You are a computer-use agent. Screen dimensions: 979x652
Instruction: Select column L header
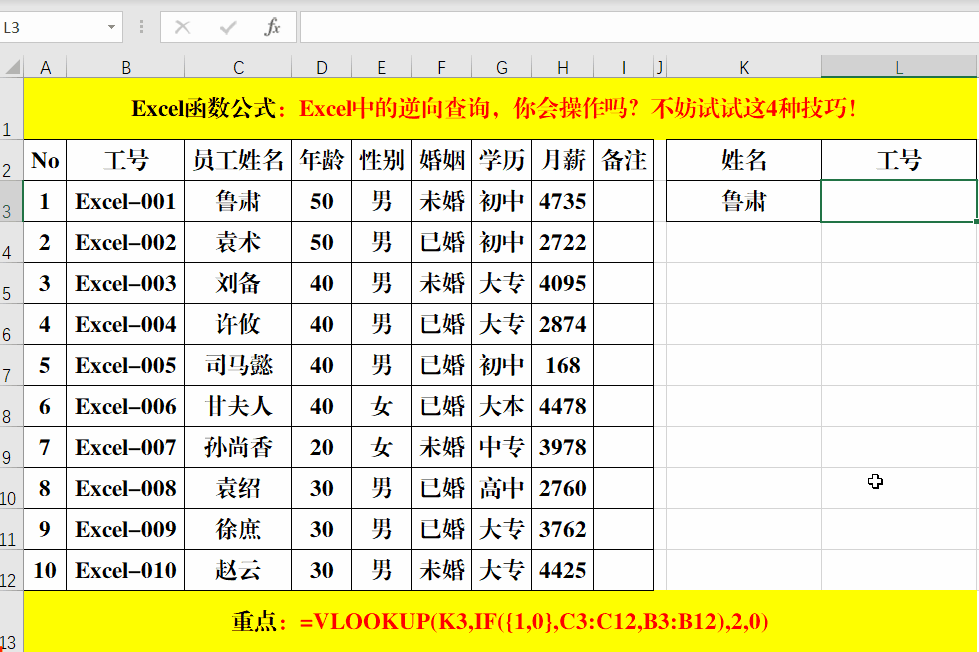pos(898,67)
